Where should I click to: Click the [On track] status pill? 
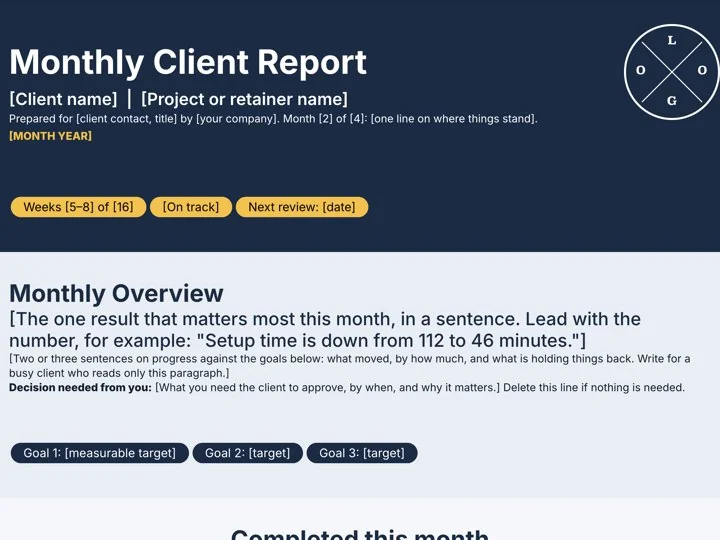pyautogui.click(x=191, y=207)
